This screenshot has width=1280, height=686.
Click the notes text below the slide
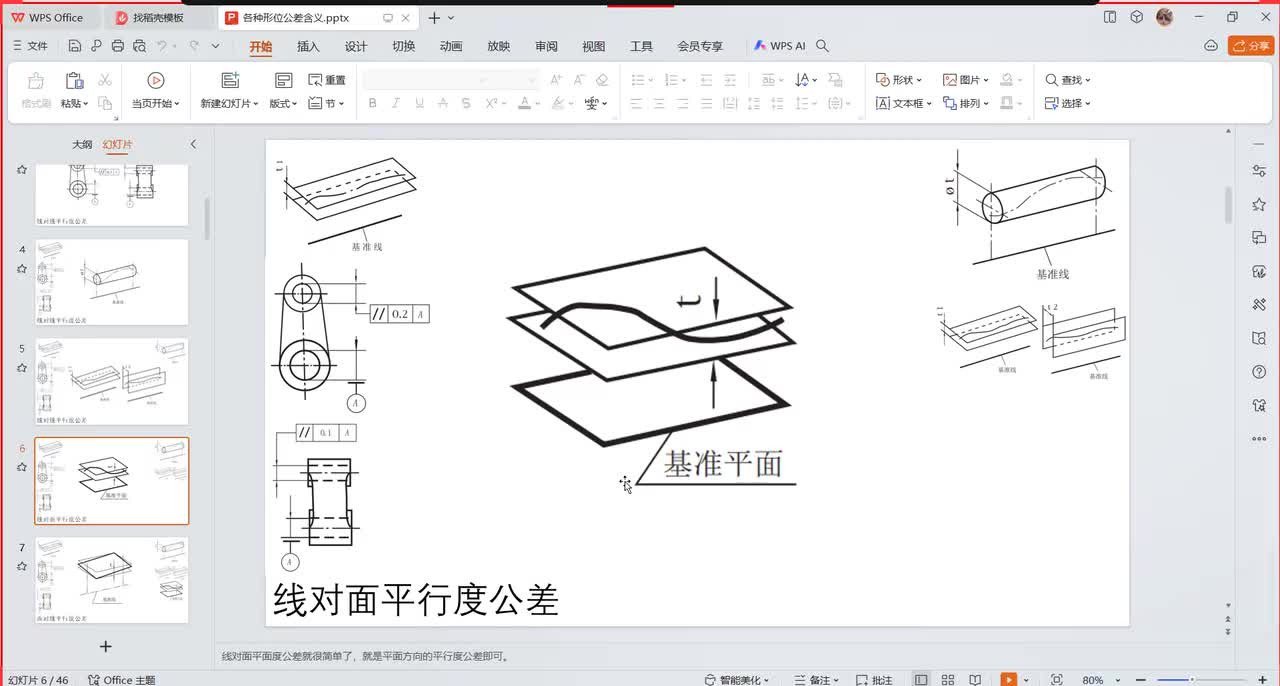[x=365, y=657]
